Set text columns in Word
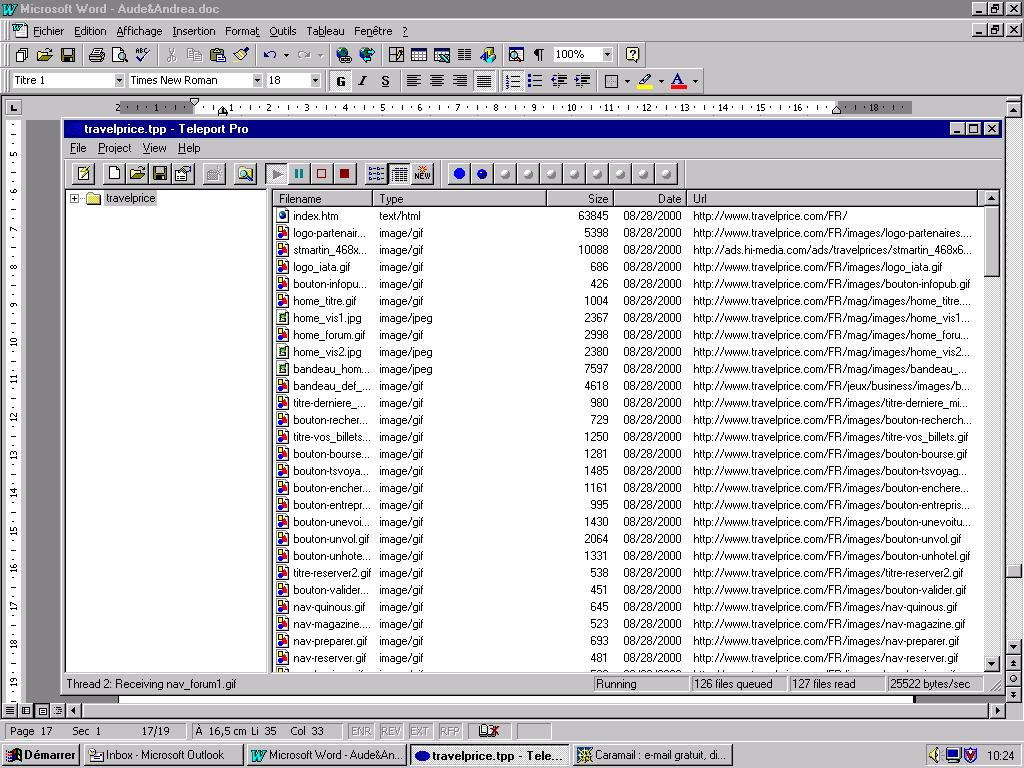The image size is (1024, 768). 464,55
